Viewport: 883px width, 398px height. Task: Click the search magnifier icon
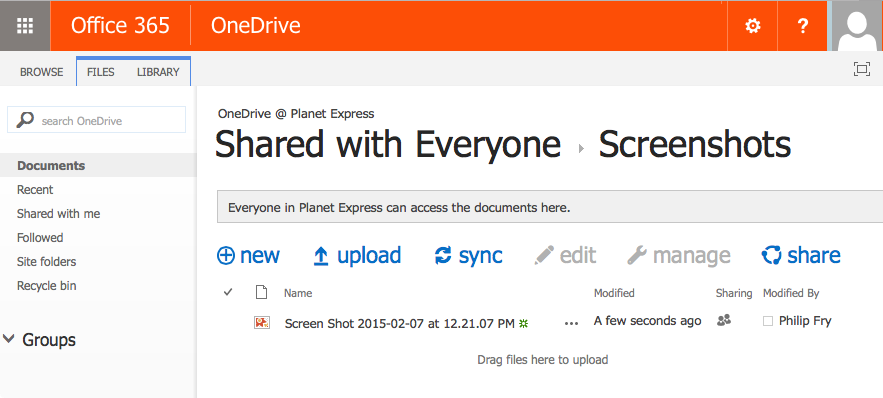(25, 120)
